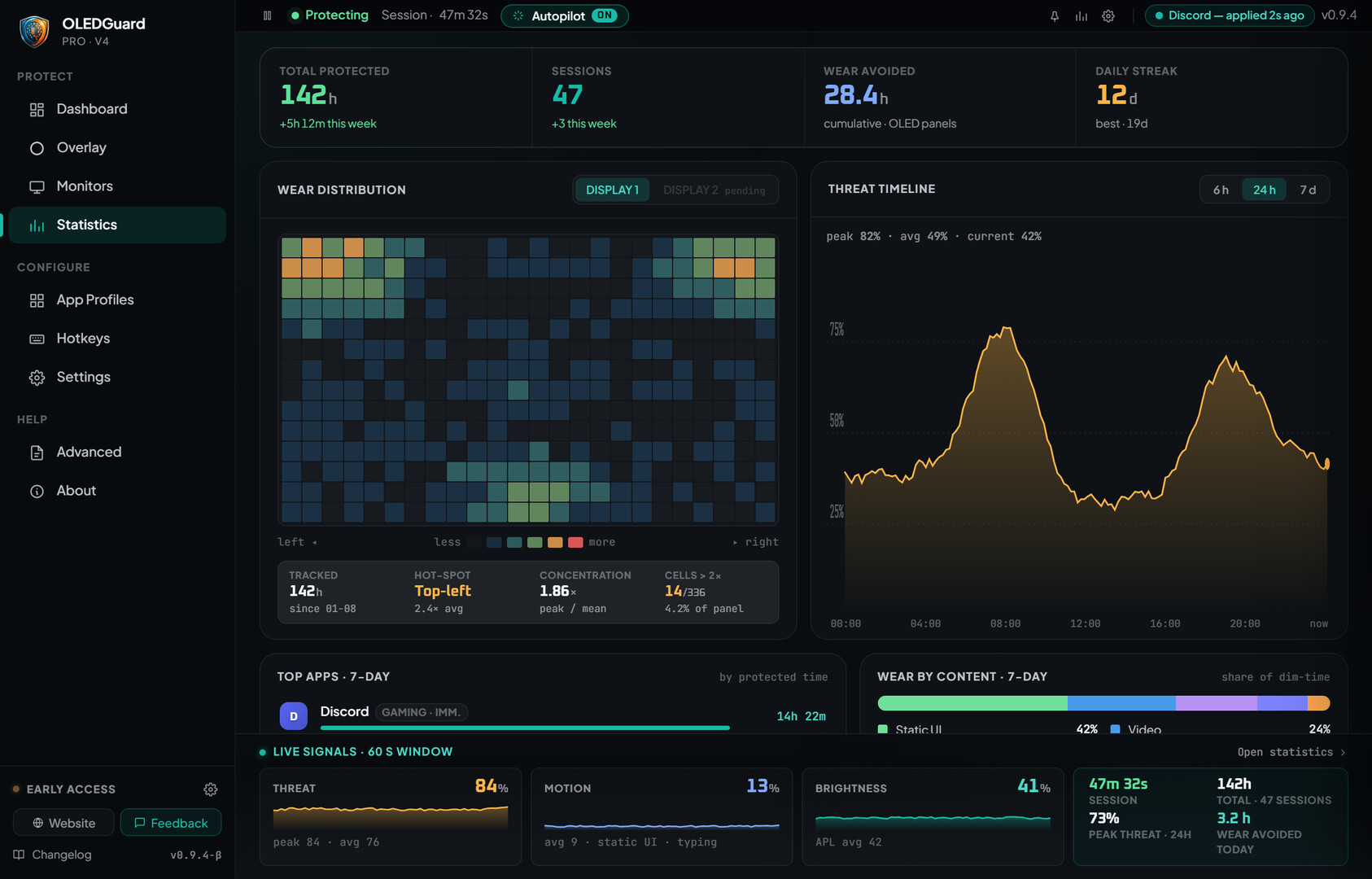1372x879 pixels.
Task: Click the Website button
Action: coord(63,823)
